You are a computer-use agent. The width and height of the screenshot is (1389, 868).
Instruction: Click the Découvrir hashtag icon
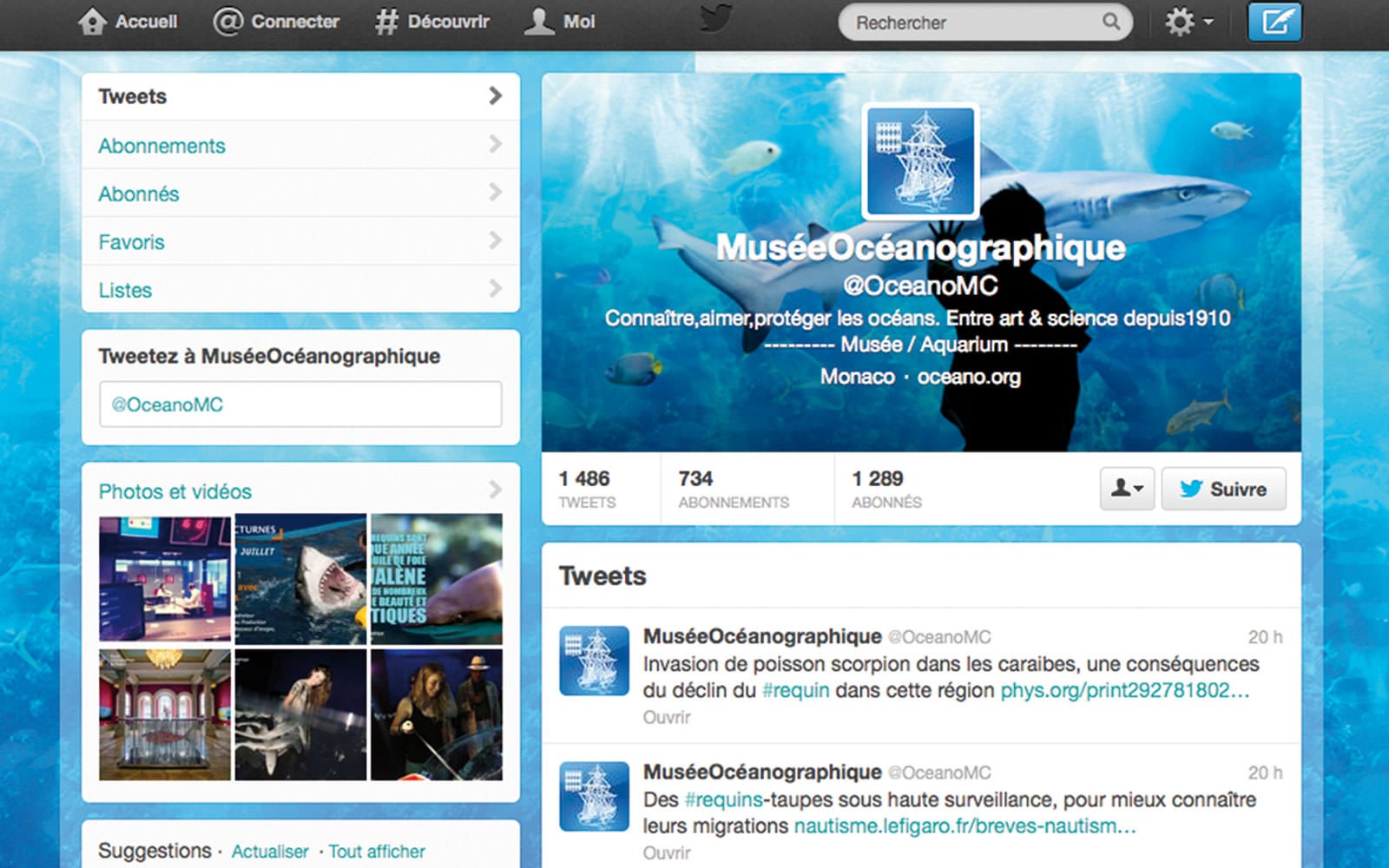click(386, 22)
